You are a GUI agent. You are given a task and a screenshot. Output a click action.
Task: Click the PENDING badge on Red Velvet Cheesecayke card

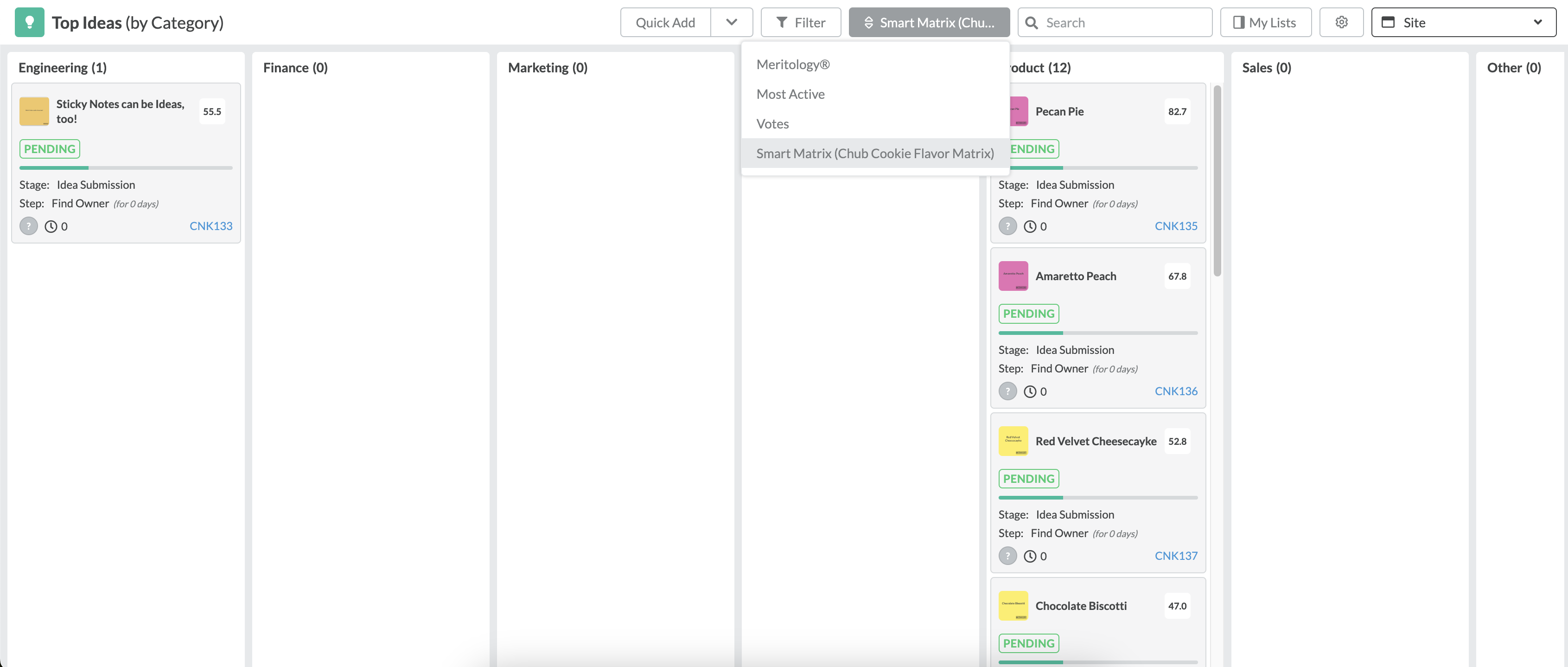(x=1028, y=479)
